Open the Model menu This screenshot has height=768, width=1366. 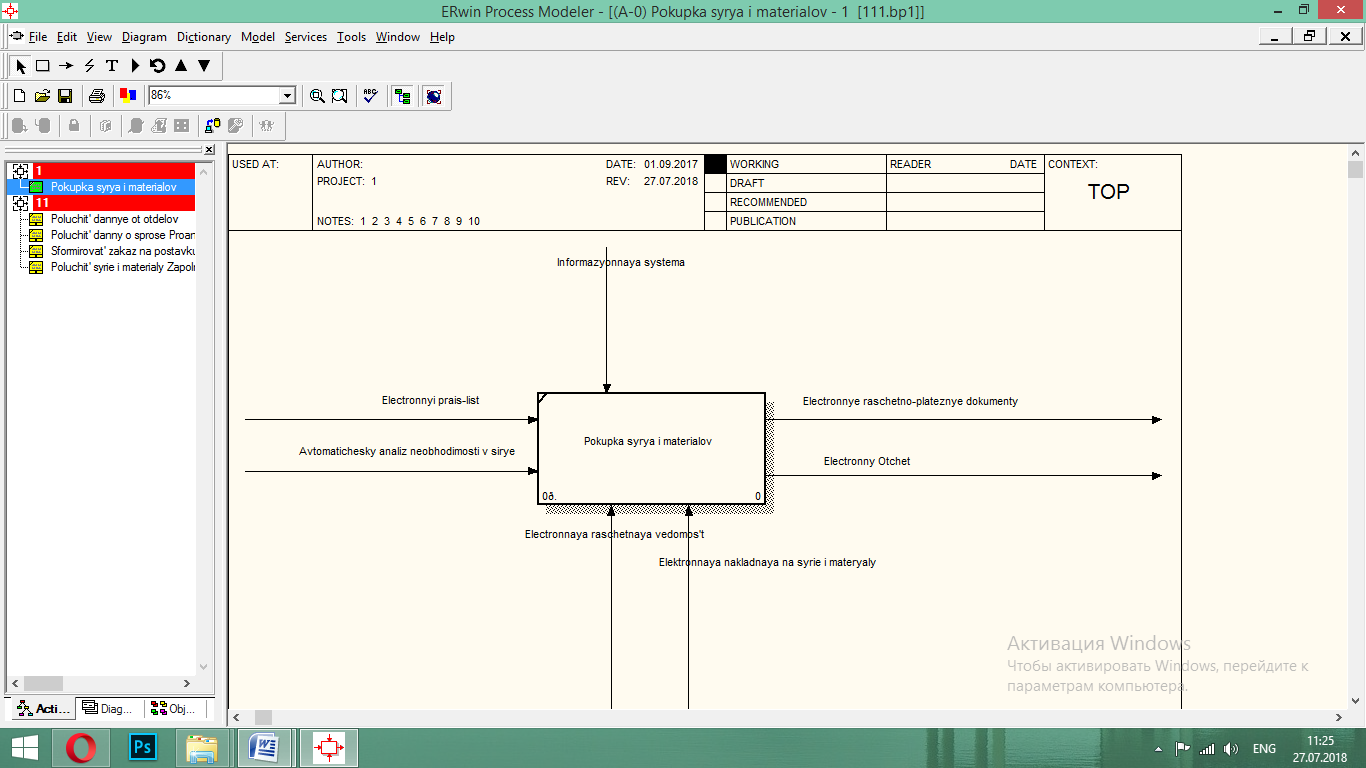click(x=258, y=37)
